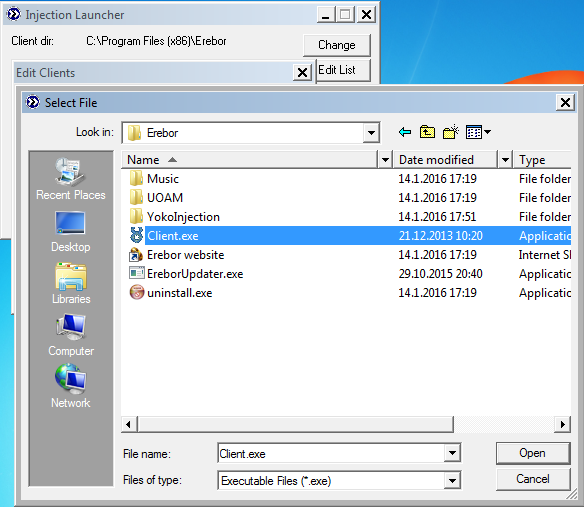Click the File name input field
The height and width of the screenshot is (507, 584).
click(331, 453)
